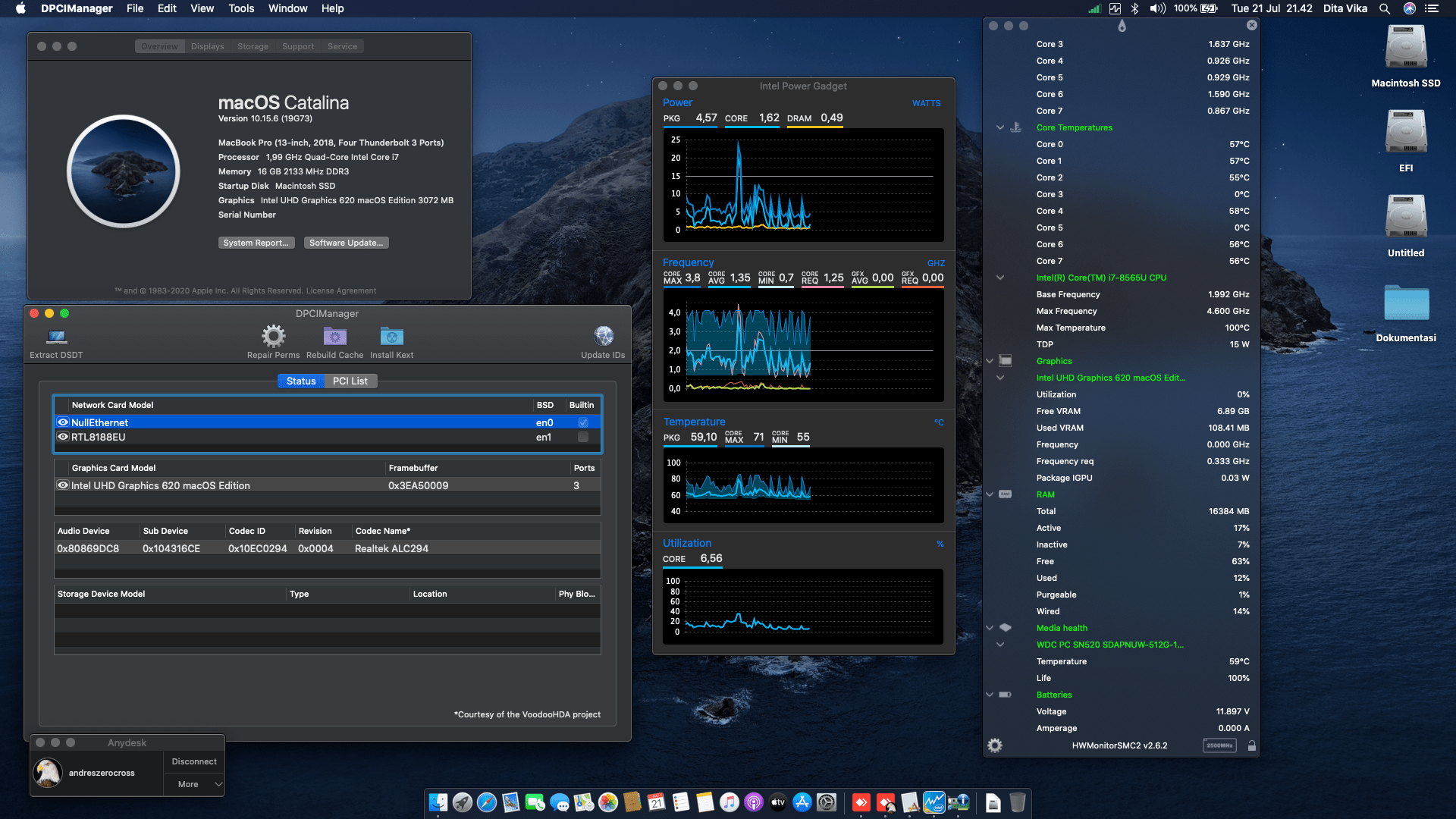Switch to Displays tab in About This Mac
The width and height of the screenshot is (1456, 819).
click(x=207, y=46)
